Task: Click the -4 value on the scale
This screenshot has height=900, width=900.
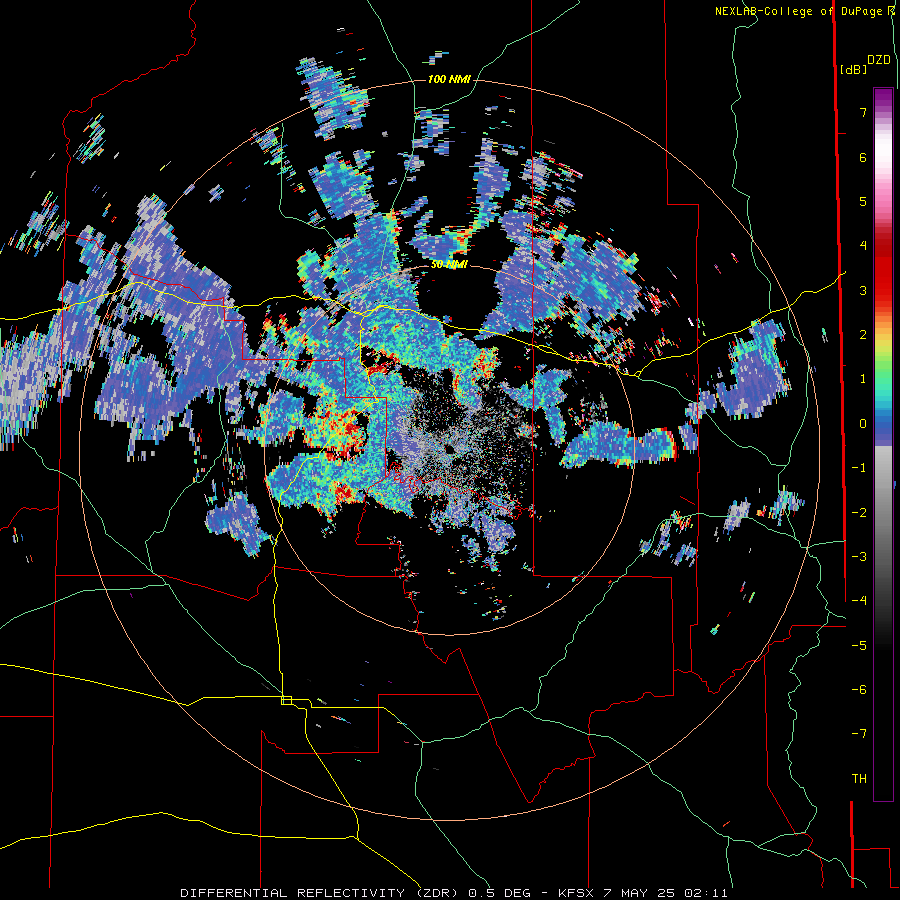Action: pos(859,601)
